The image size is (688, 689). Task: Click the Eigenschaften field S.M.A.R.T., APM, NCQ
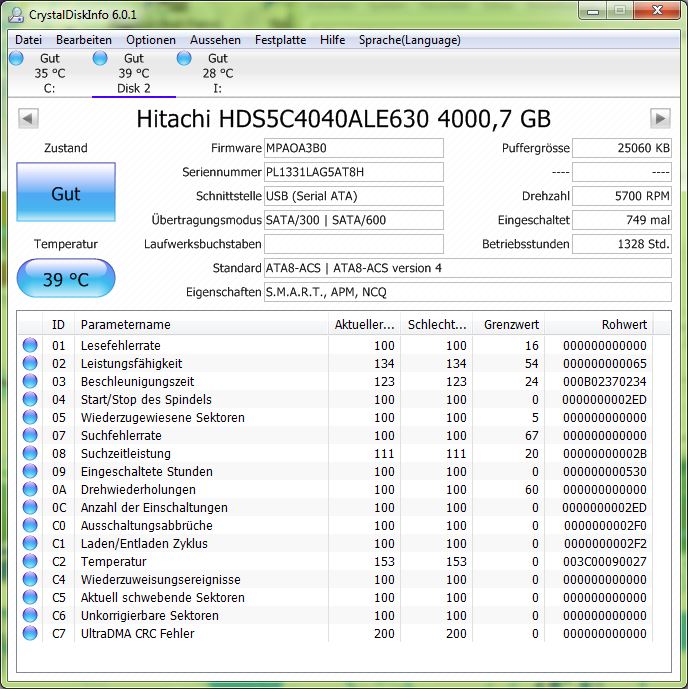[x=468, y=292]
